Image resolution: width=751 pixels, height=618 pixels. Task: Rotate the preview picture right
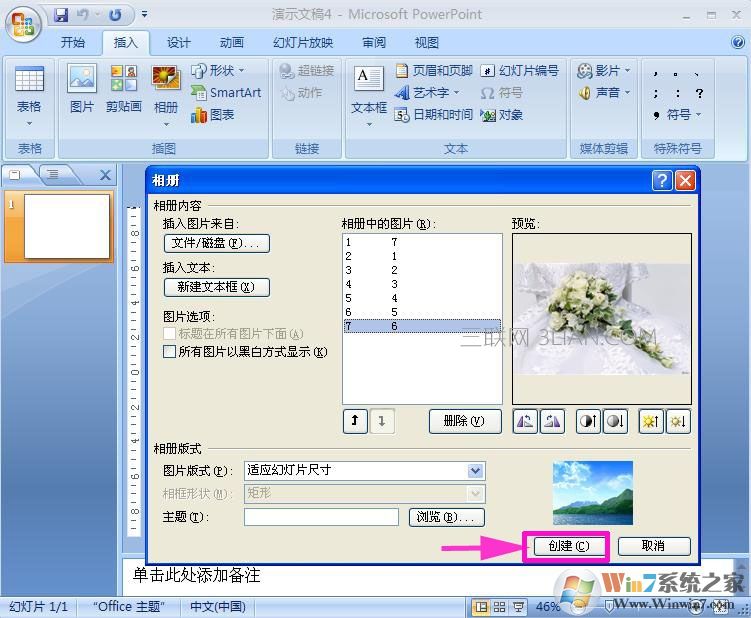click(x=552, y=422)
